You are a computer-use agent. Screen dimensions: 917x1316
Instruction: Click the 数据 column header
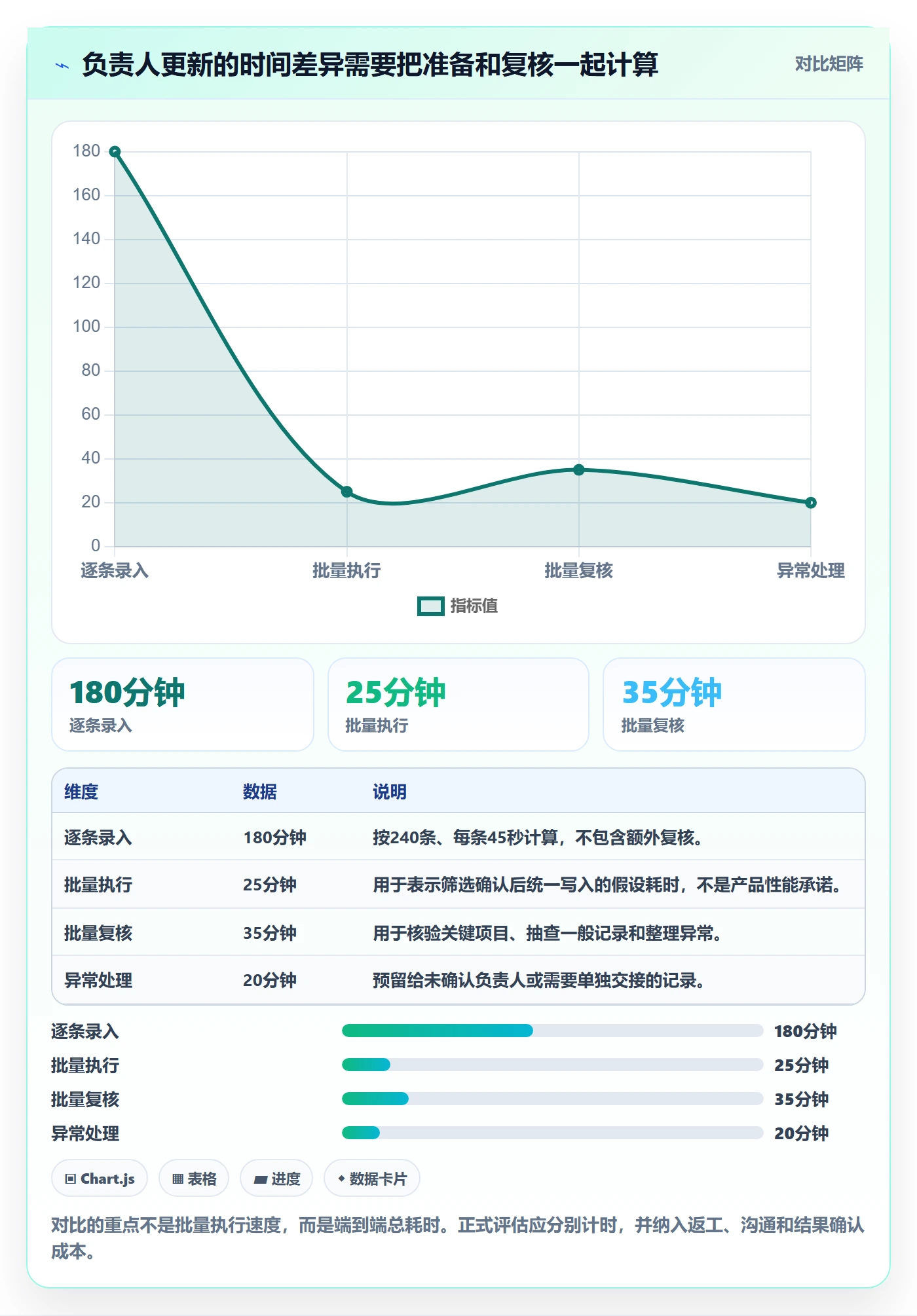[260, 792]
